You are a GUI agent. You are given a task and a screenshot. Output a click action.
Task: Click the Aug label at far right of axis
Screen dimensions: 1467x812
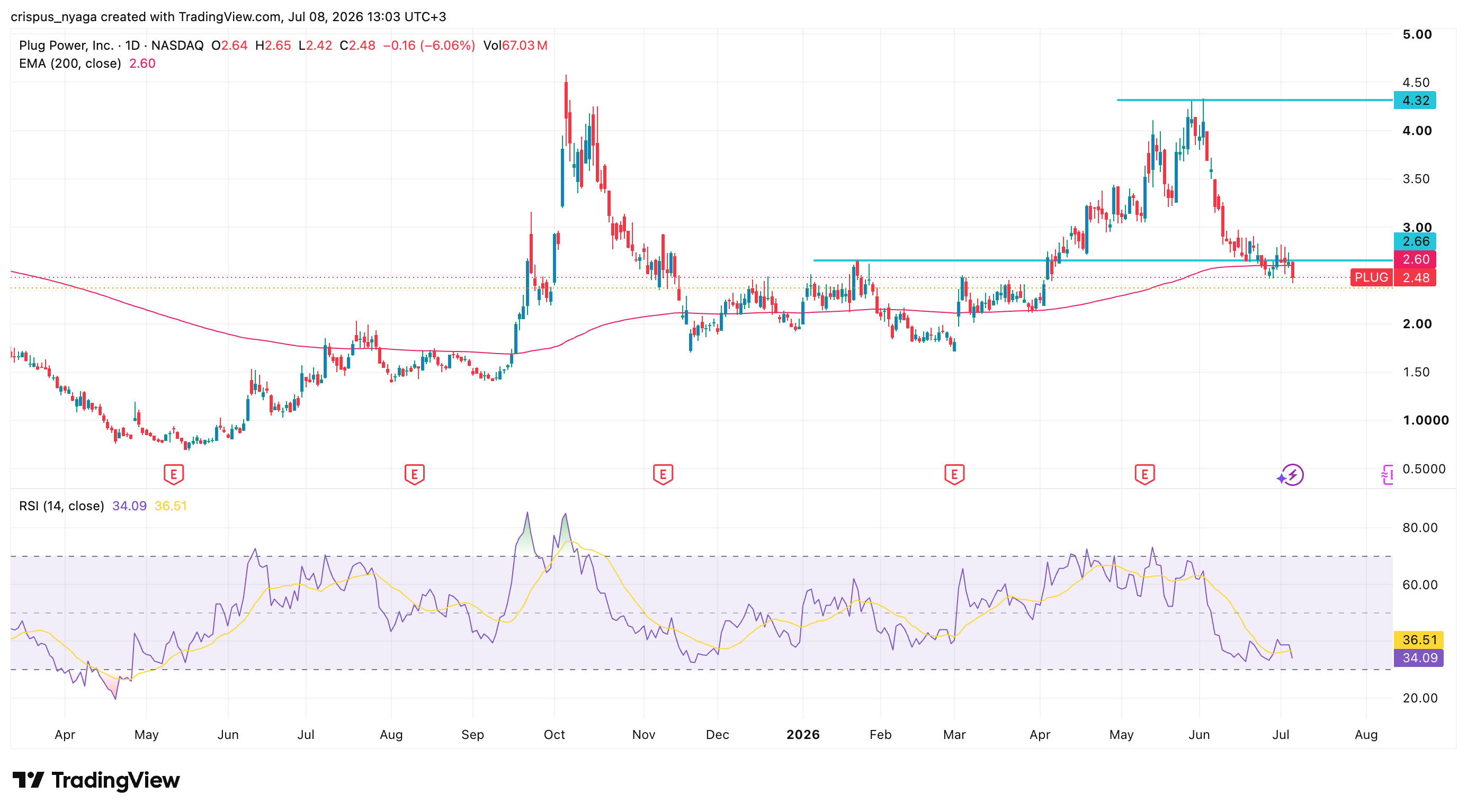[1366, 735]
